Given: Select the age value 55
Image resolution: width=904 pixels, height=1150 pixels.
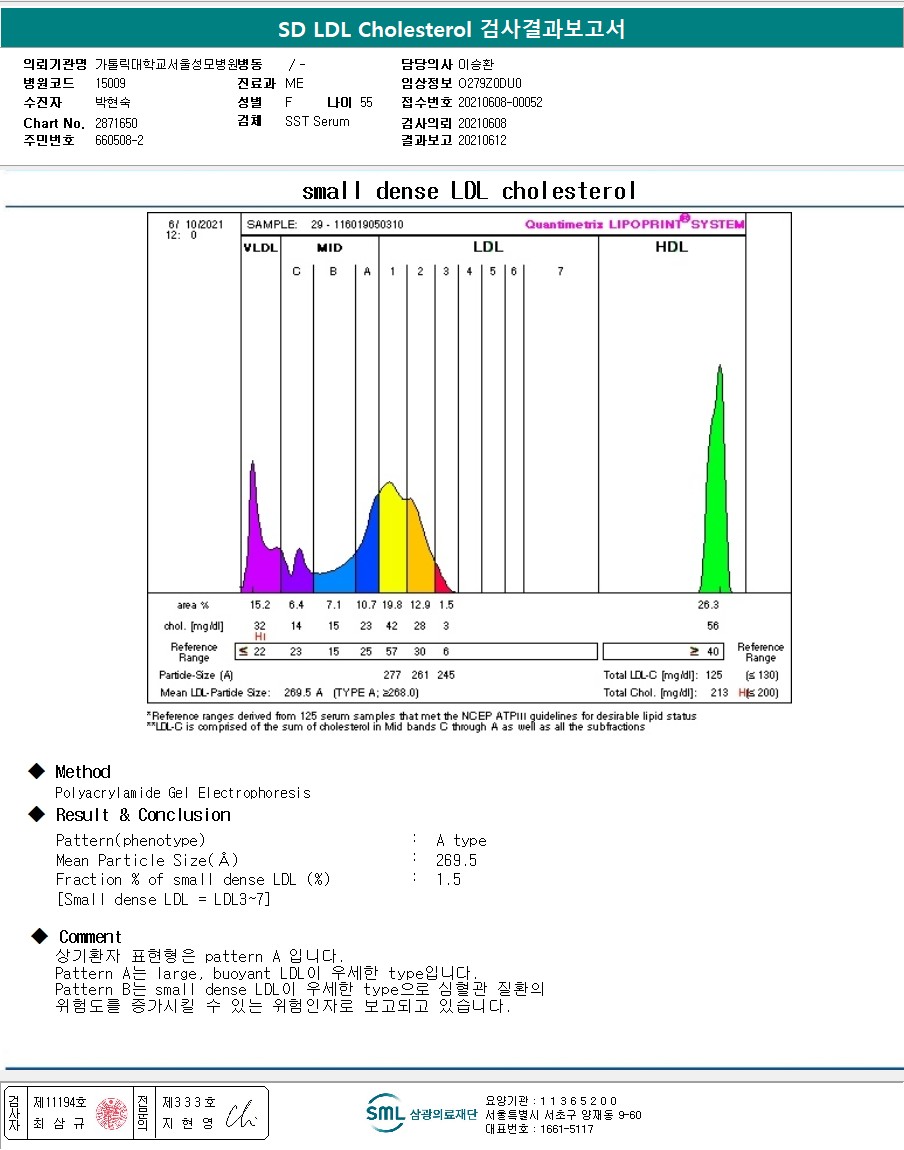Looking at the screenshot, I should [366, 103].
